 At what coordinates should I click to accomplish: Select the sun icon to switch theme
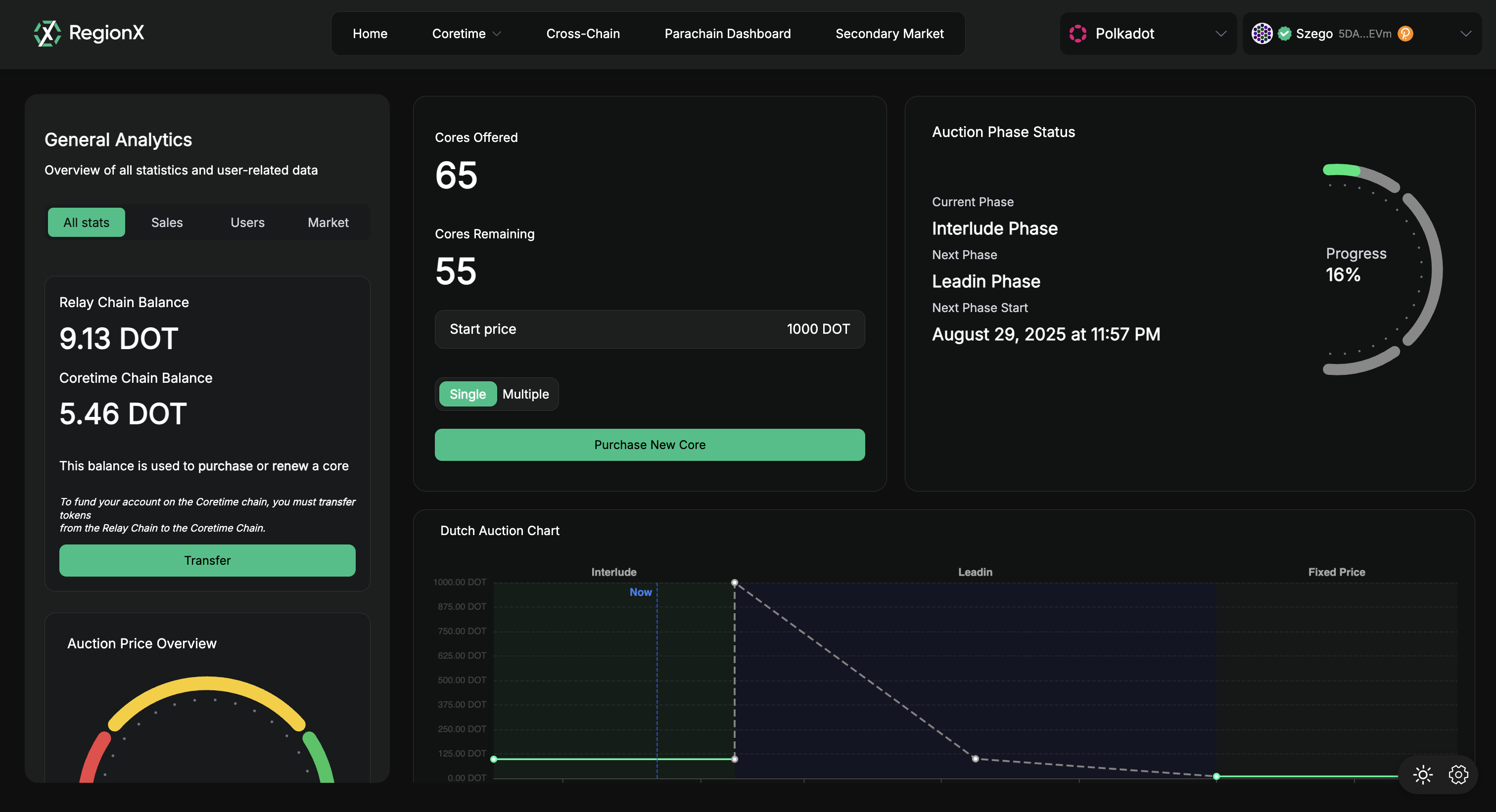click(1422, 774)
